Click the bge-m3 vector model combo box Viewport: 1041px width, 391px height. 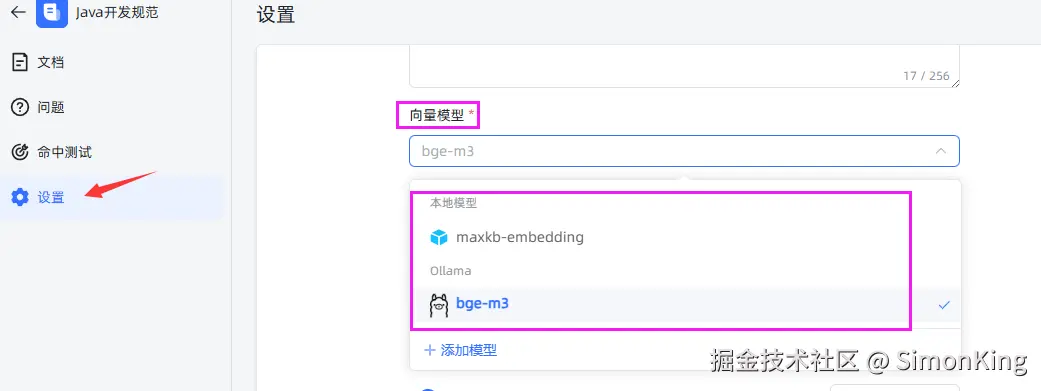coord(684,151)
